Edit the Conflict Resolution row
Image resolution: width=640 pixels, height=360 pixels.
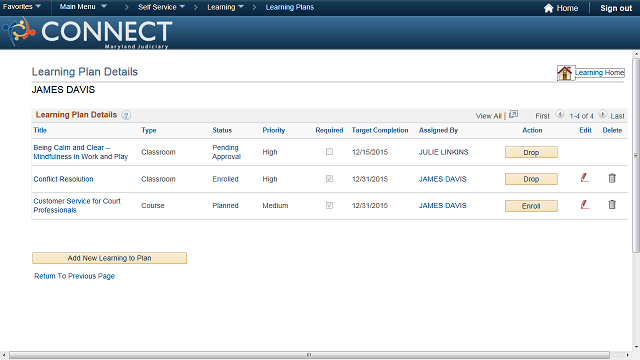(x=585, y=178)
